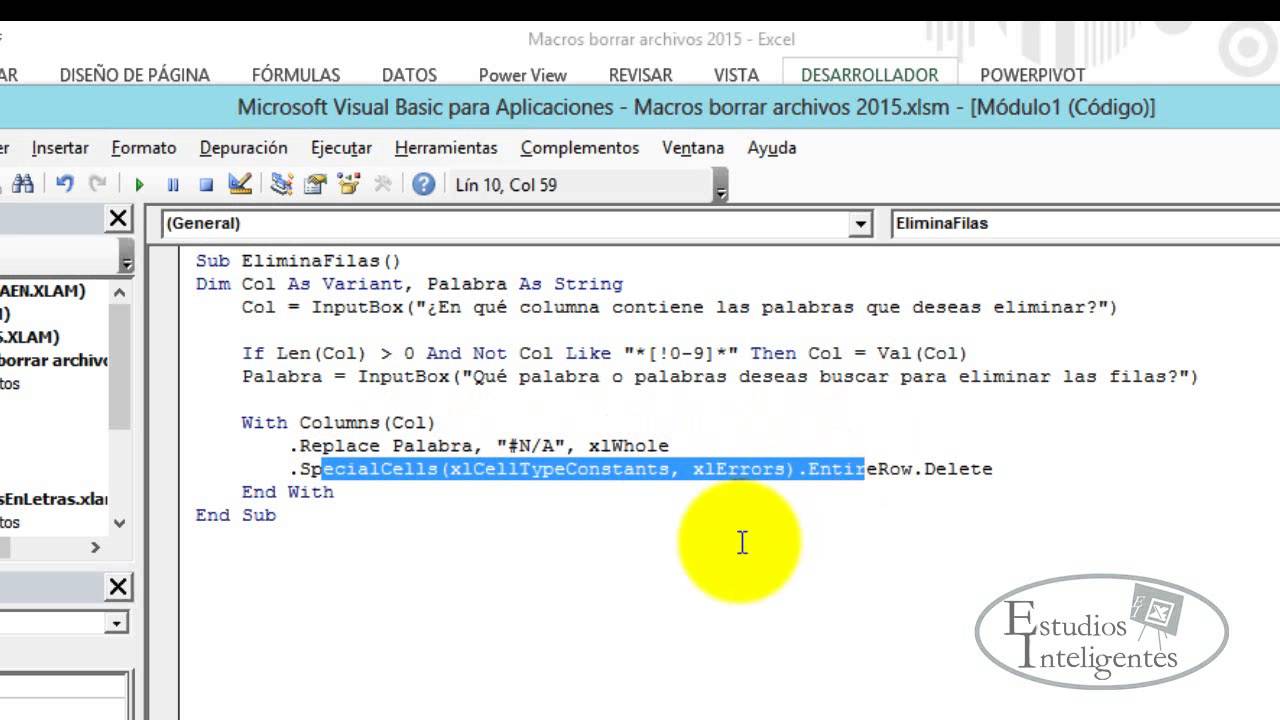Expand the toolbar options arrow
This screenshot has width=1280, height=720.
pyautogui.click(x=721, y=187)
